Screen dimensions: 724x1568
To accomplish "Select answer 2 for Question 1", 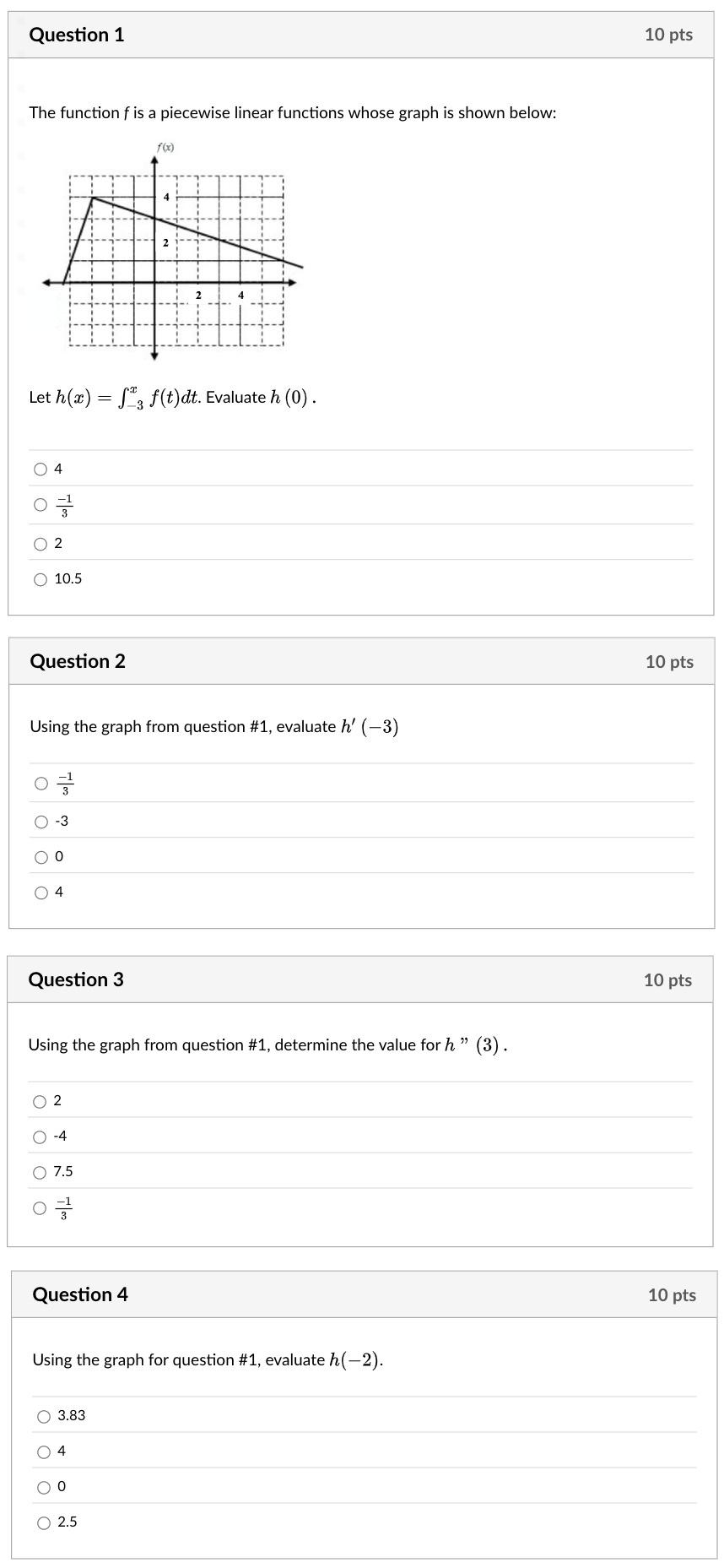I will [40, 543].
